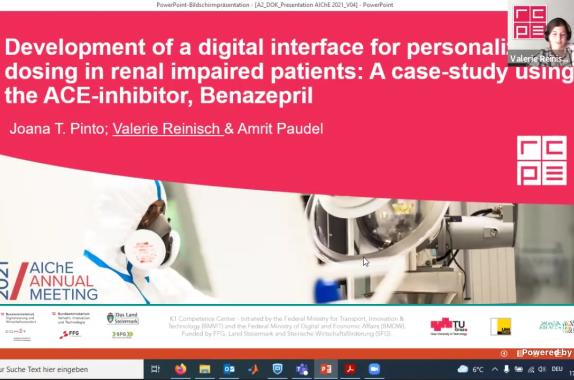Click the underlined Valerie Reinisch author name
The image size is (574, 380).
[168, 129]
